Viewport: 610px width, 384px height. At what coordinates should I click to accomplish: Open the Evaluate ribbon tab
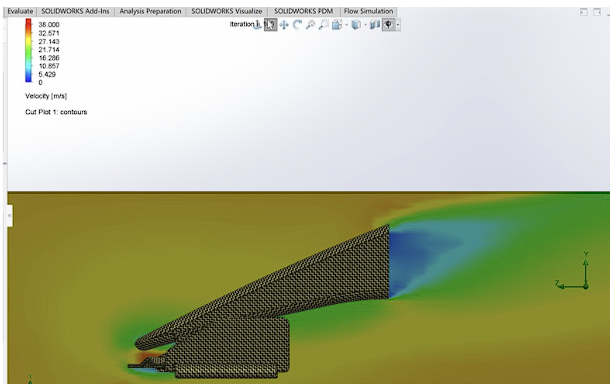click(x=20, y=11)
